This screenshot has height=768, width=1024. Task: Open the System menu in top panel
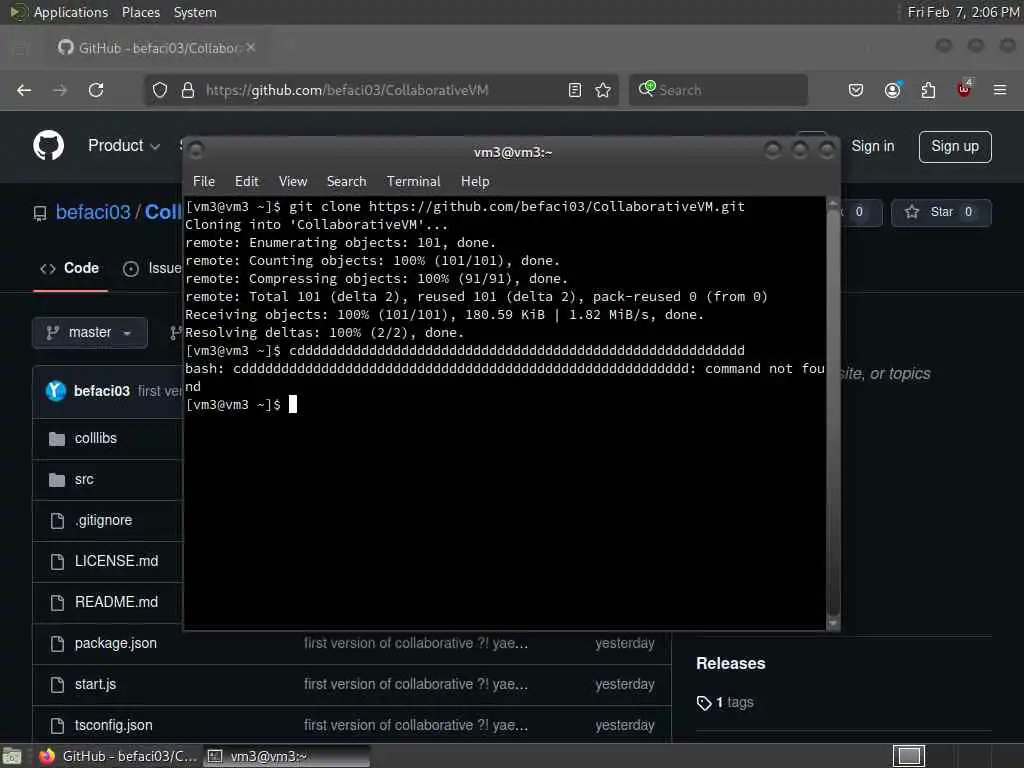[195, 12]
